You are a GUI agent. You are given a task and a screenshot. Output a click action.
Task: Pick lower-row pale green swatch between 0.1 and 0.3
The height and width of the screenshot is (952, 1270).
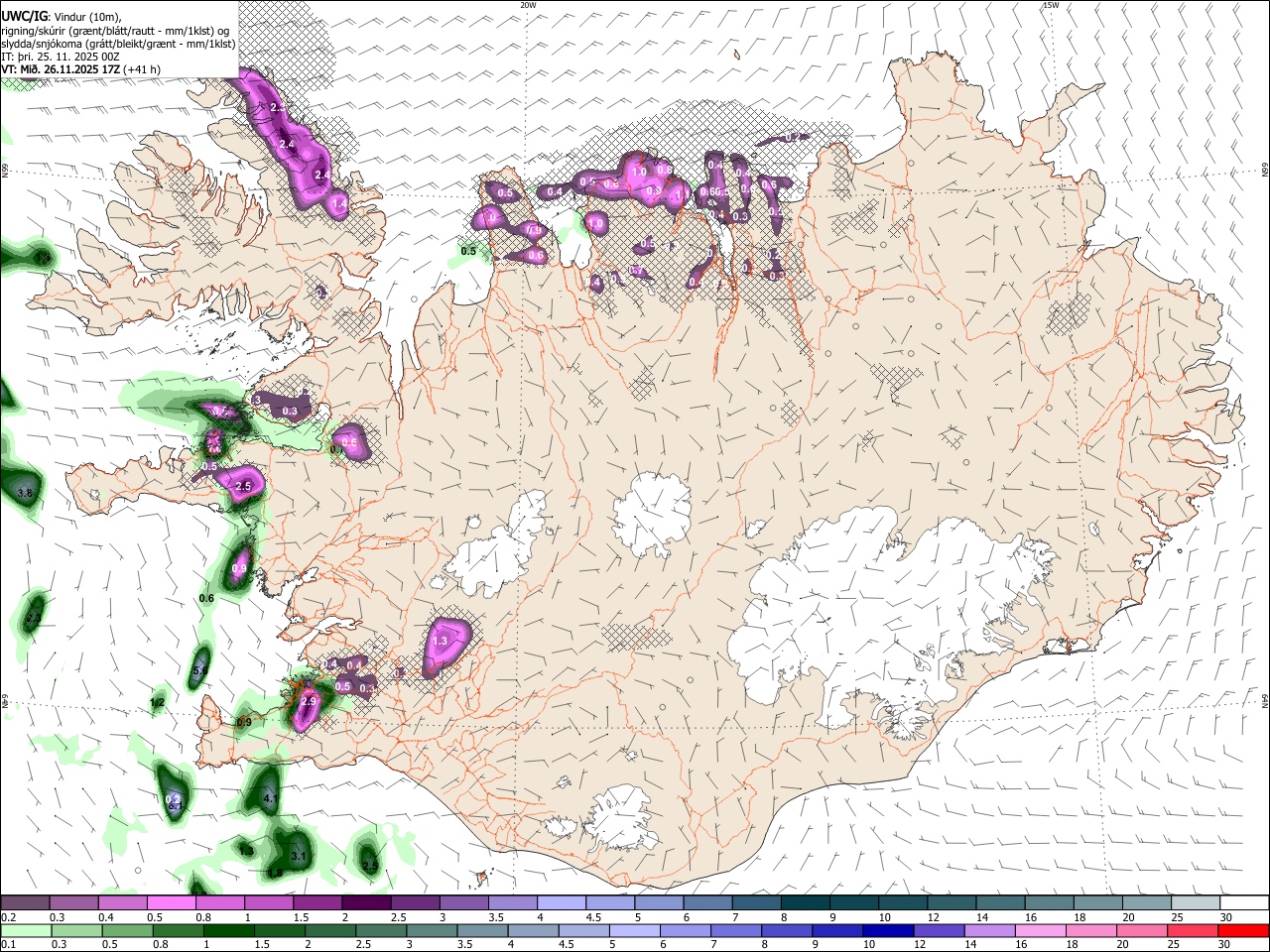click(x=26, y=930)
